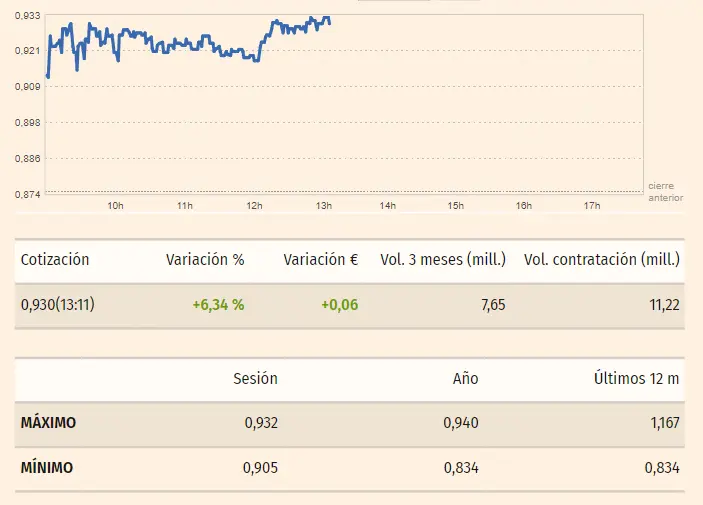The width and height of the screenshot is (703, 505).
Task: Select the +6,34 % variation value
Action: pos(219,305)
